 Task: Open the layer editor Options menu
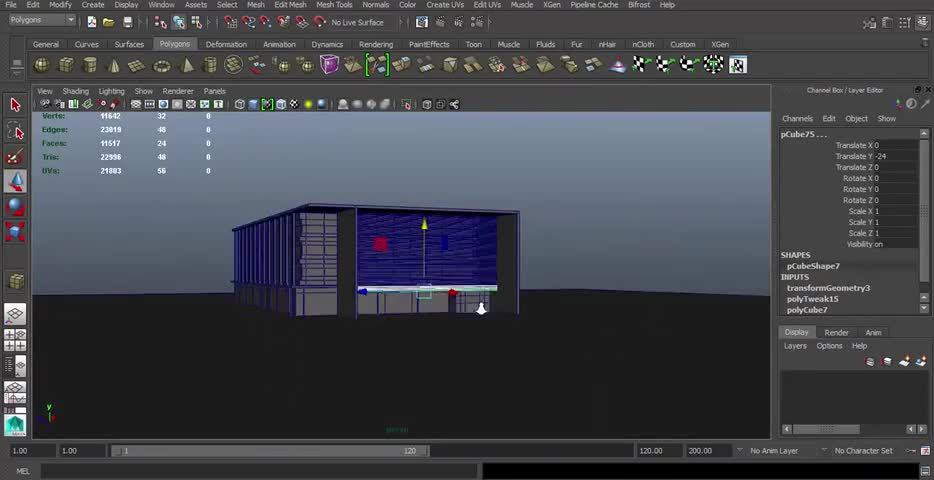tap(829, 346)
